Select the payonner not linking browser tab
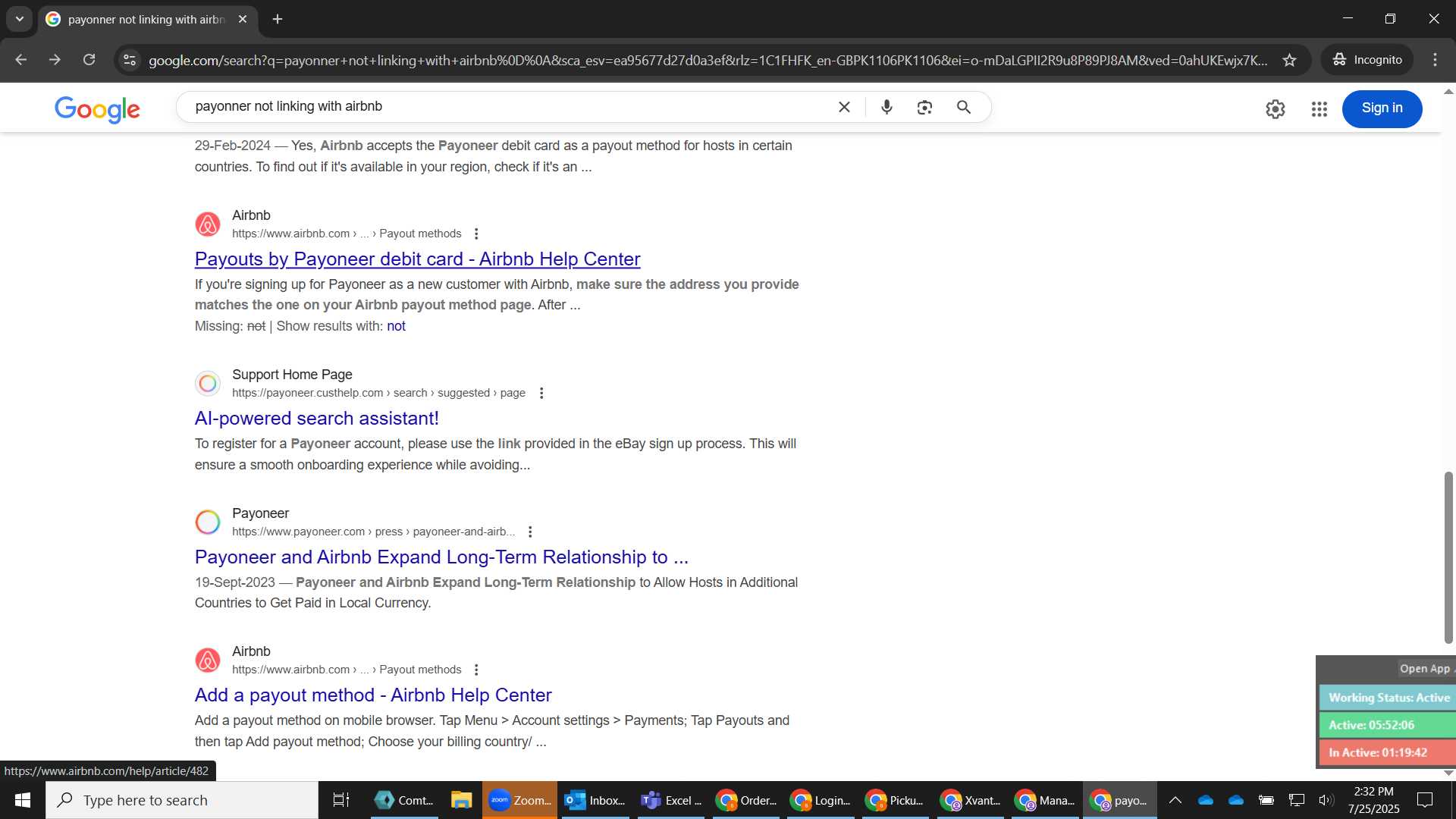The image size is (1456, 819). pos(147,19)
